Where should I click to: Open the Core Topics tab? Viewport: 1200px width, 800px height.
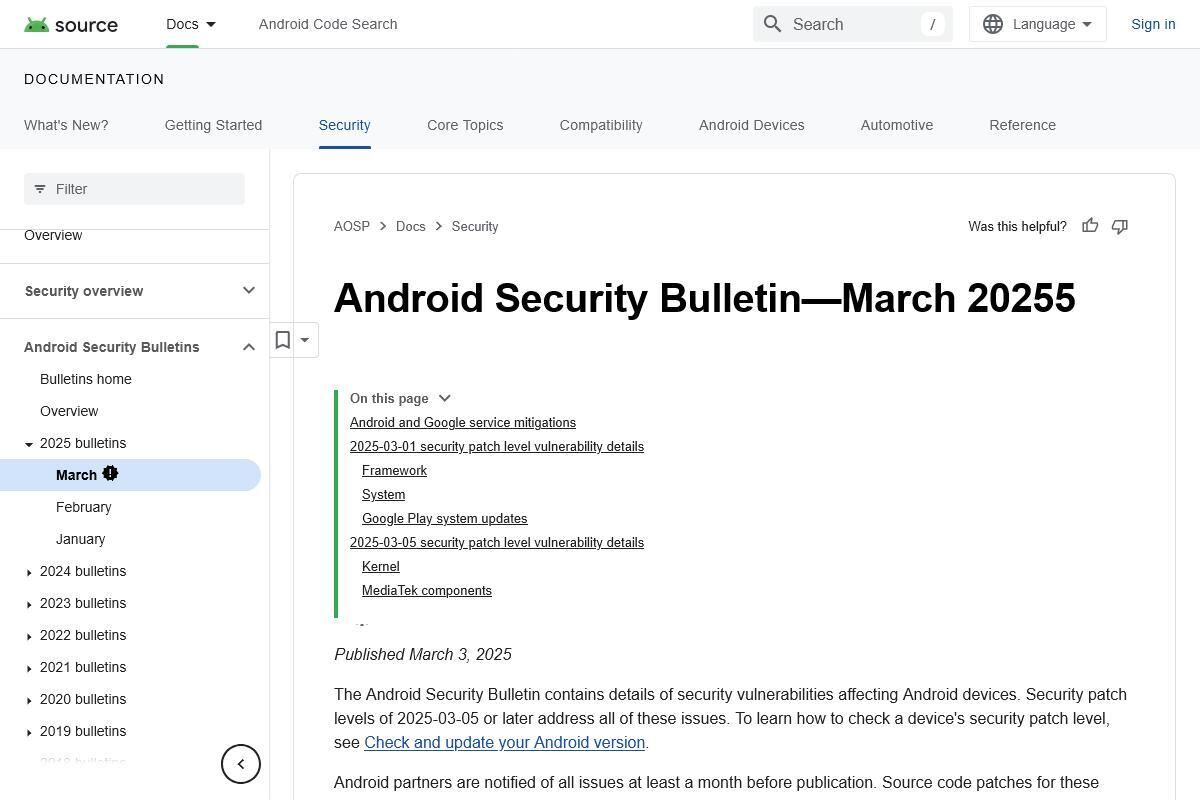click(x=465, y=125)
